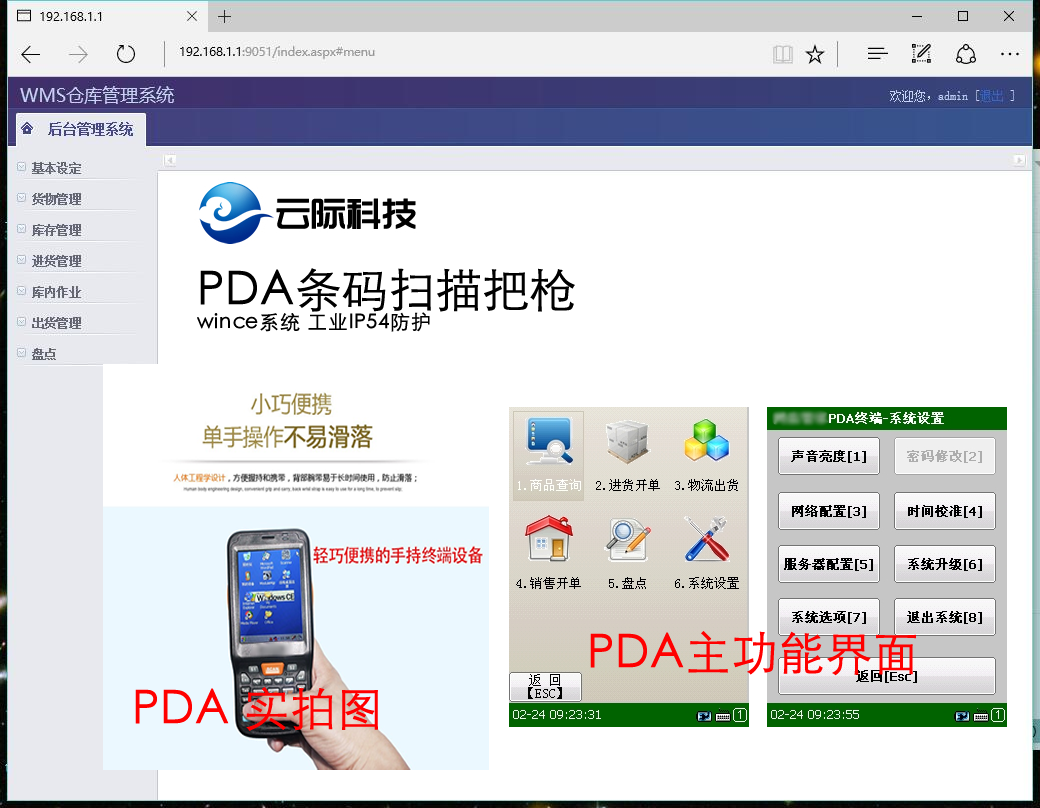Add page to favorites star icon

(x=815, y=54)
